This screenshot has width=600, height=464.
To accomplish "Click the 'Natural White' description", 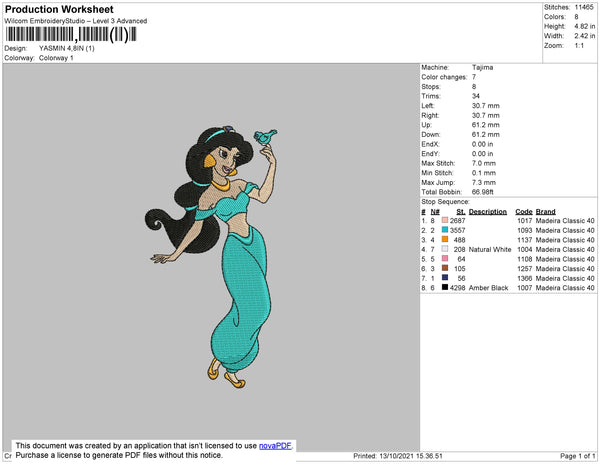I will coord(490,249).
